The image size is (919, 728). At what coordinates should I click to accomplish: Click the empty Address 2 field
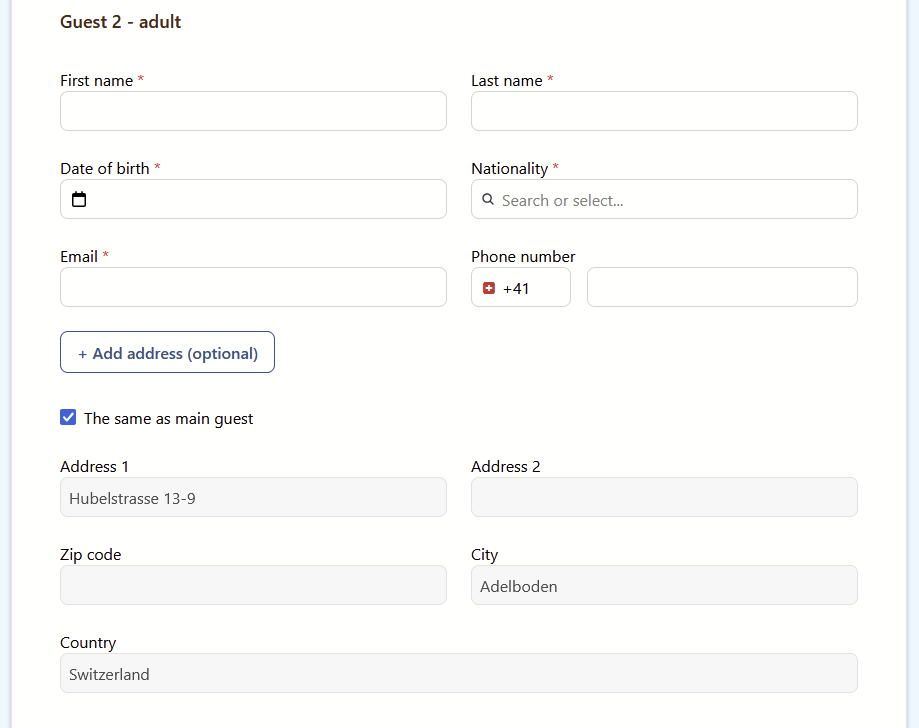664,497
